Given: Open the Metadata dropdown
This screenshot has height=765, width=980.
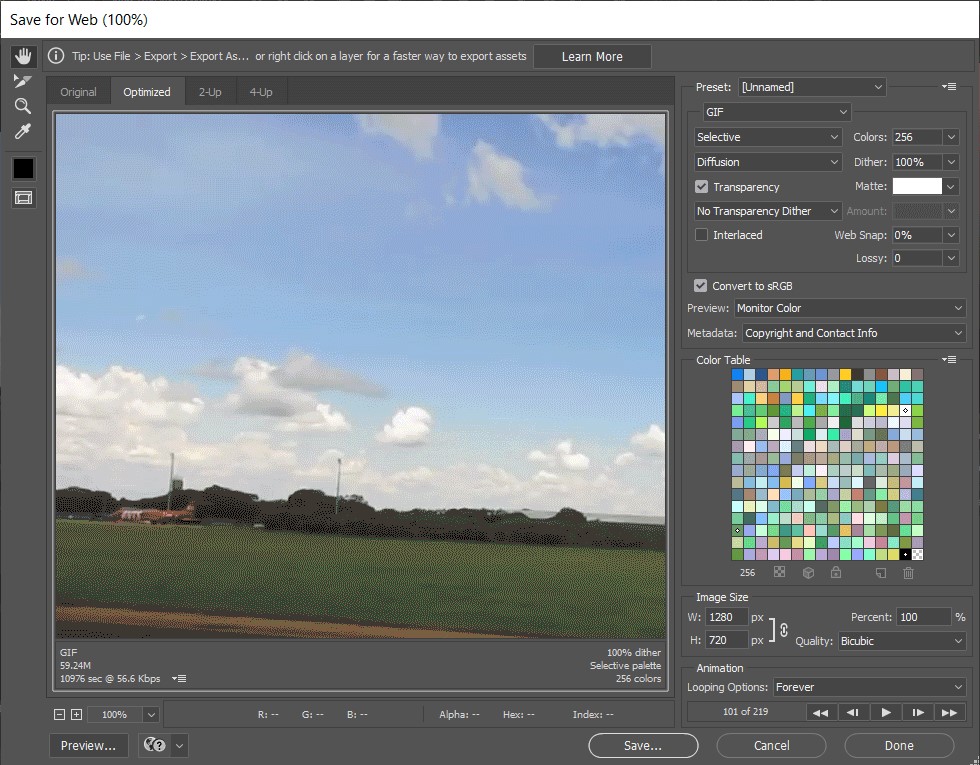Looking at the screenshot, I should click(853, 333).
